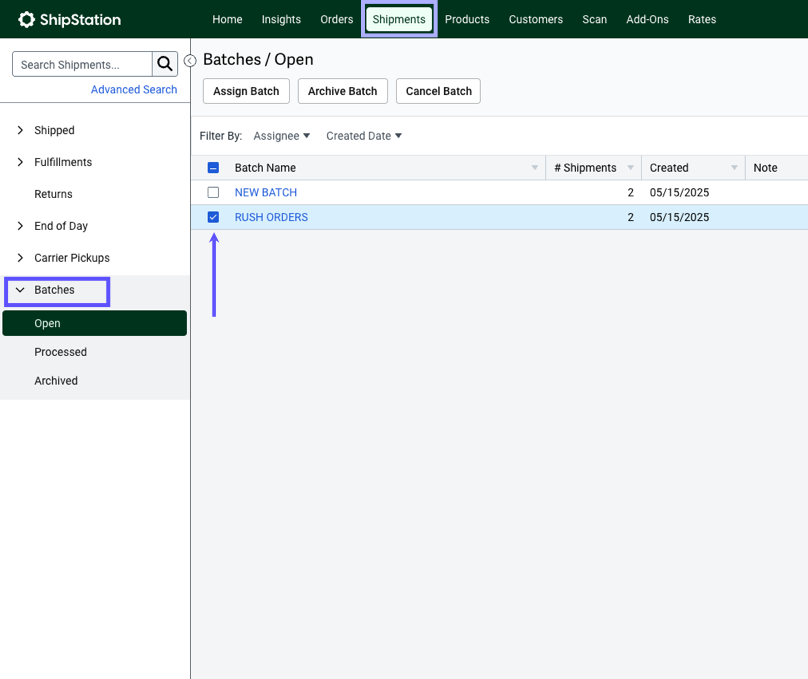Open the Rates tab

[702, 19]
